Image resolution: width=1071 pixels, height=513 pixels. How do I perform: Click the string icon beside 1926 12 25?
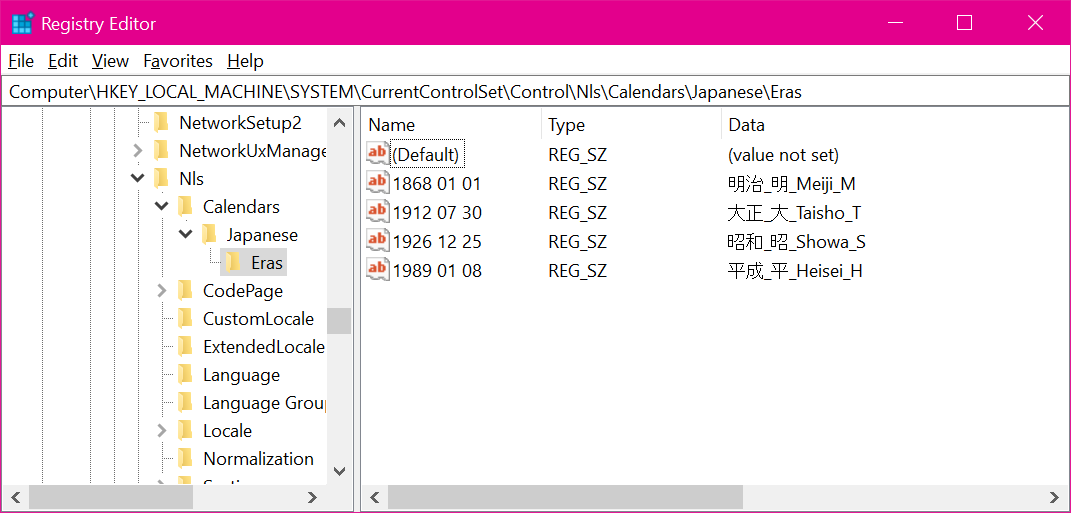pos(377,241)
